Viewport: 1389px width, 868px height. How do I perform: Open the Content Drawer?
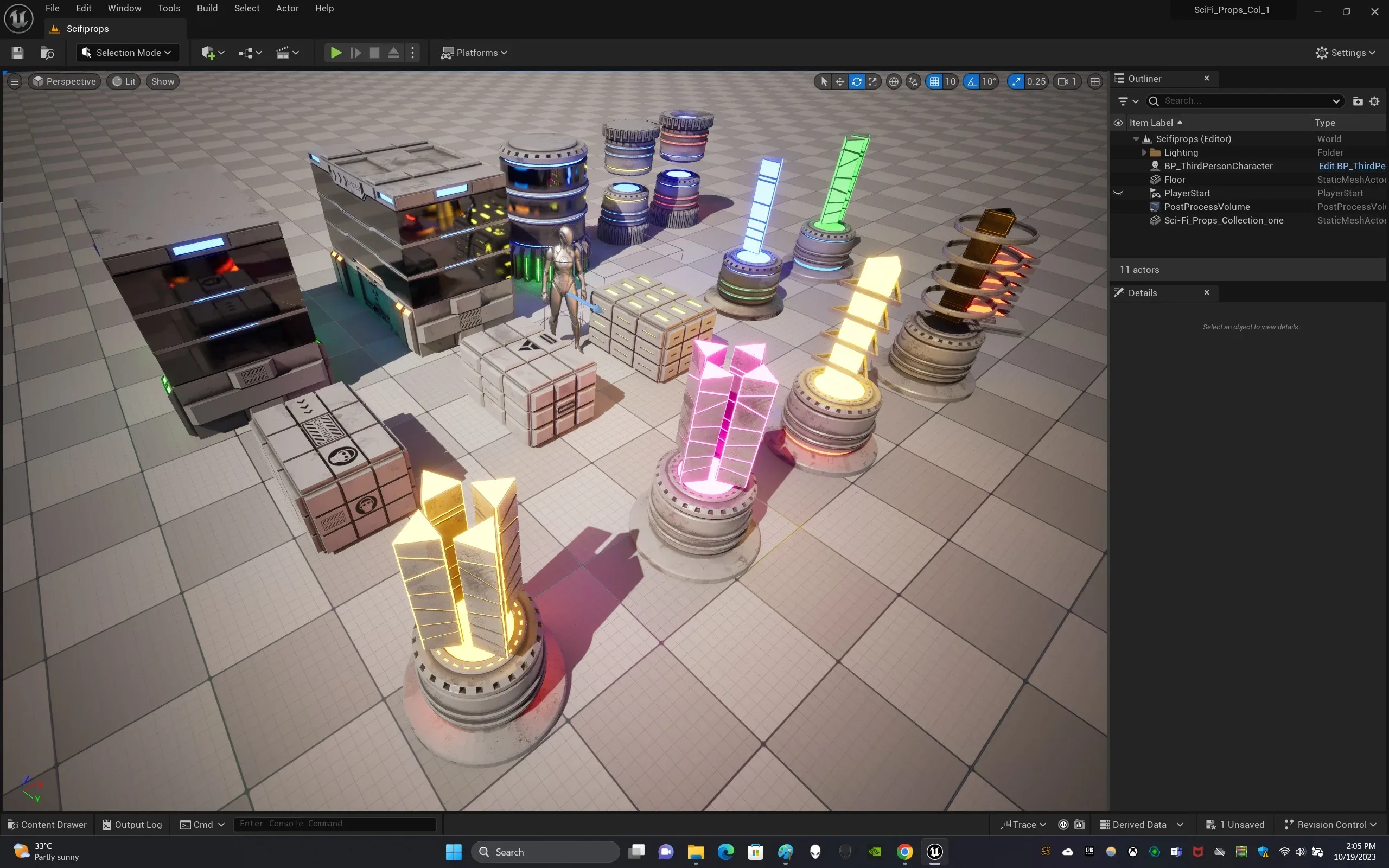47,825
